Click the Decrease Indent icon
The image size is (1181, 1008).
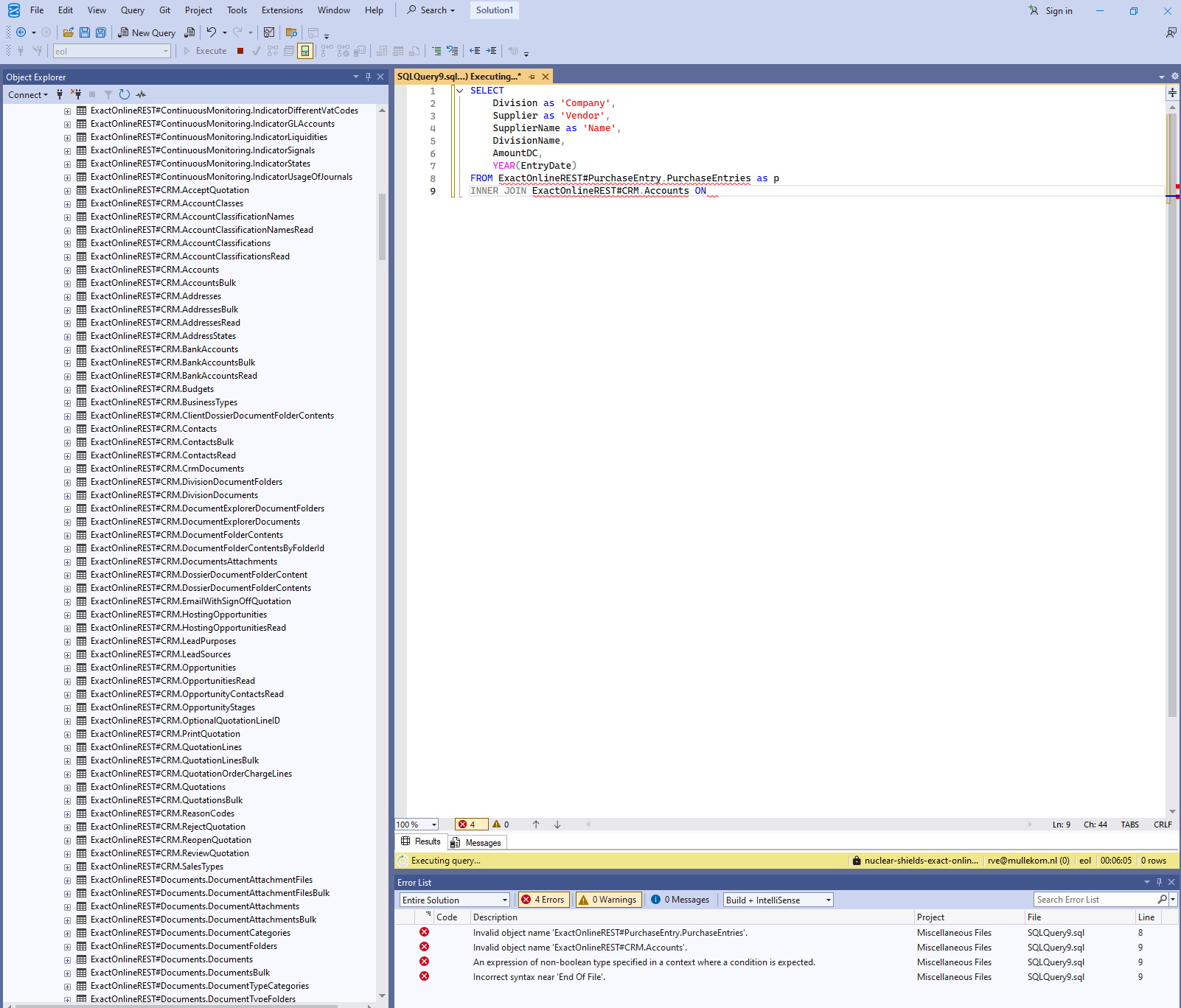475,51
